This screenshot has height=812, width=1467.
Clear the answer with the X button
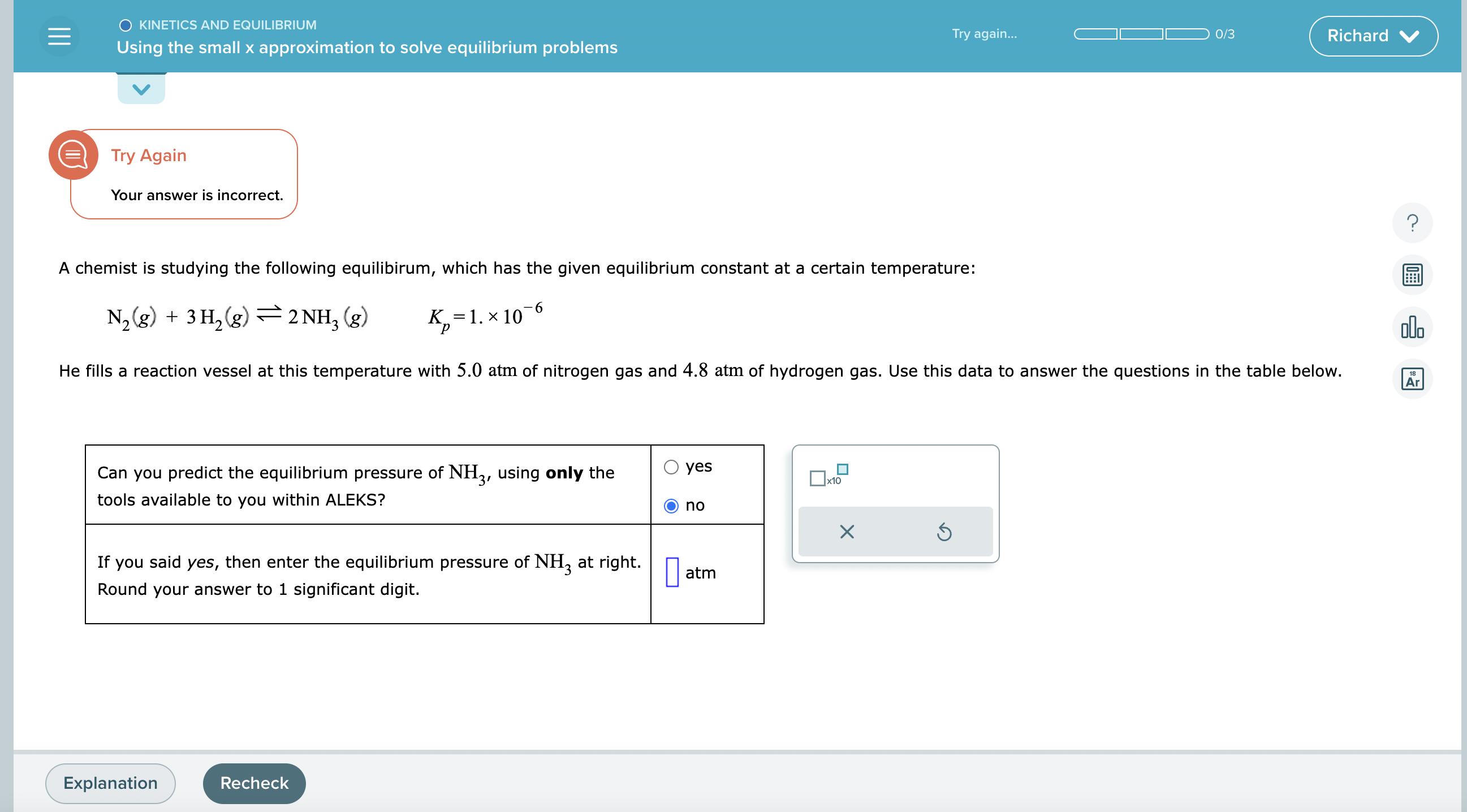pos(846,532)
